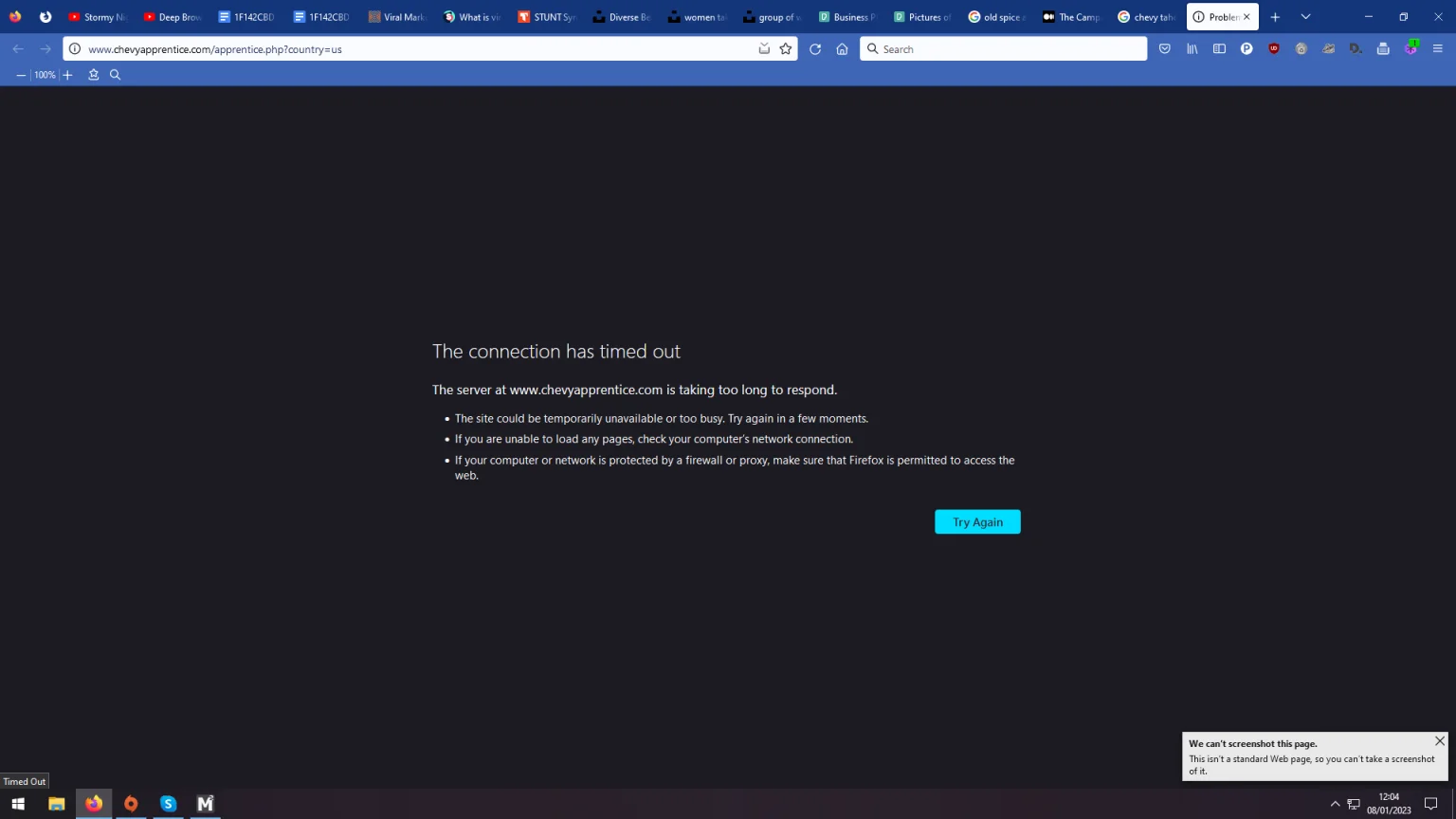Zoom out with the minus button
This screenshot has height=819, width=1456.
coord(21,75)
